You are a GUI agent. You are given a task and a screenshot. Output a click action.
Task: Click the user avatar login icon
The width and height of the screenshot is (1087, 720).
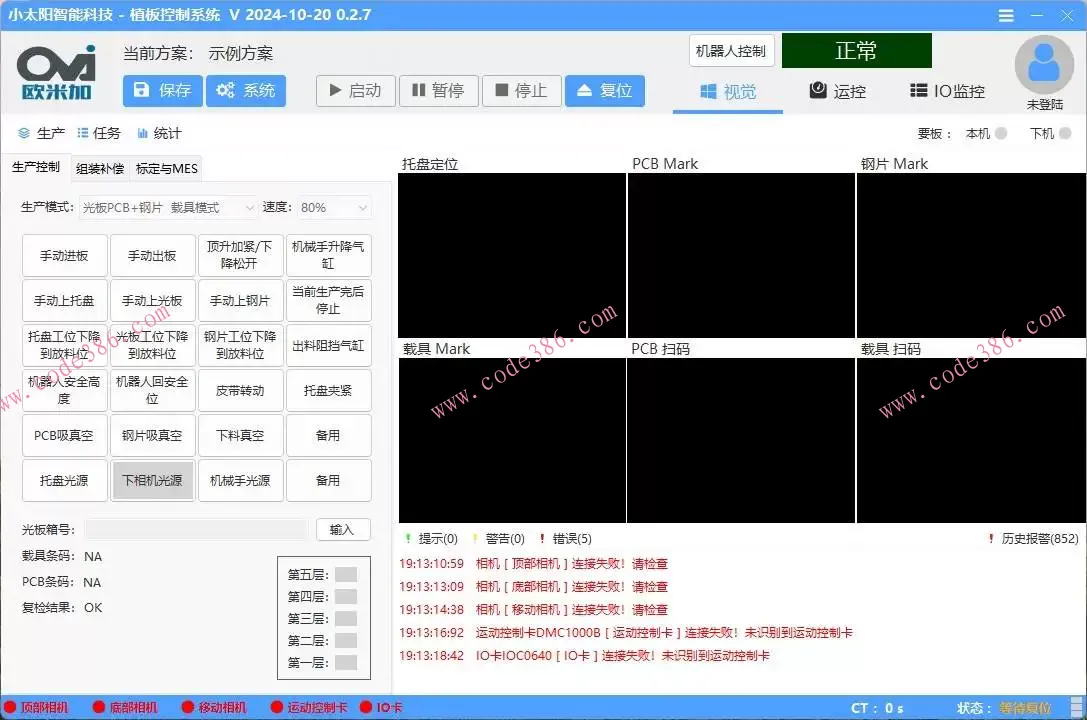pyautogui.click(x=1044, y=64)
